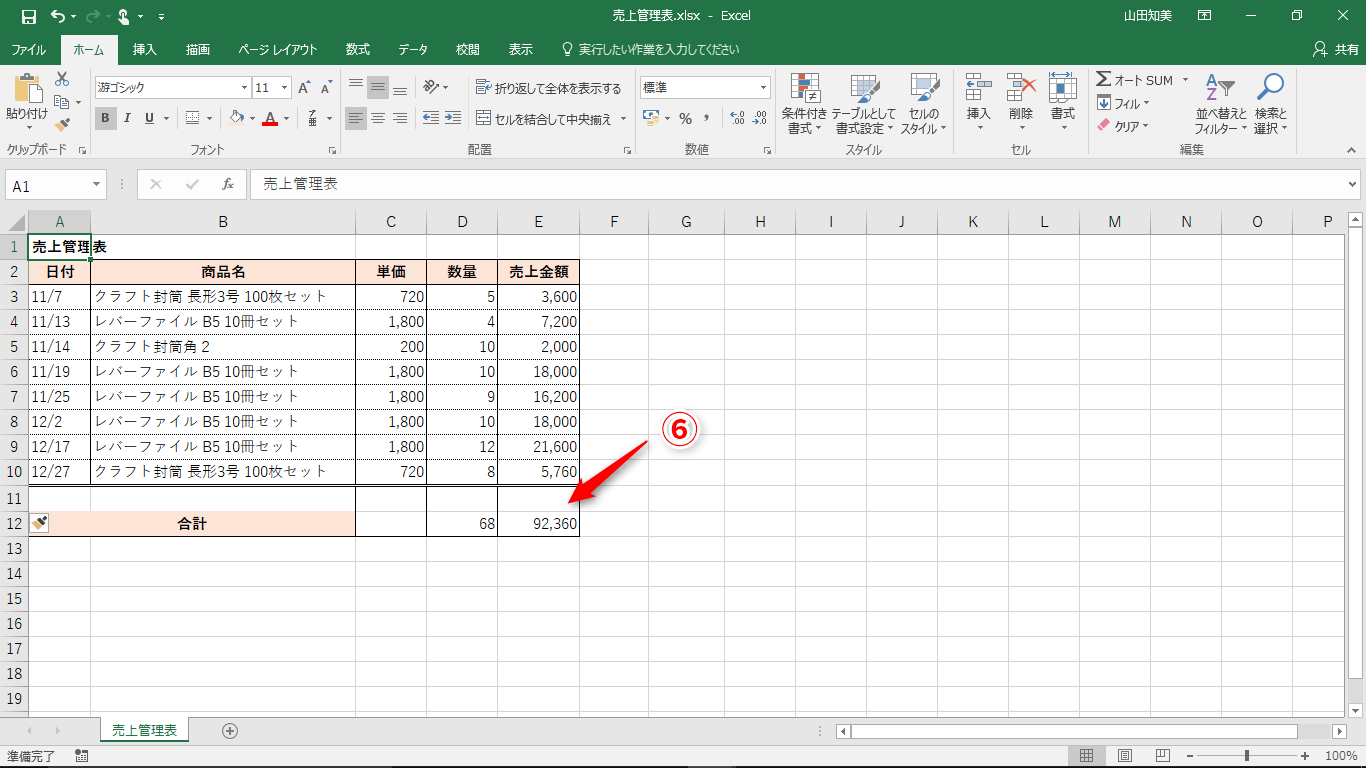1366x768 pixels.
Task: Open the 標準 number format dropdown
Action: [764, 88]
